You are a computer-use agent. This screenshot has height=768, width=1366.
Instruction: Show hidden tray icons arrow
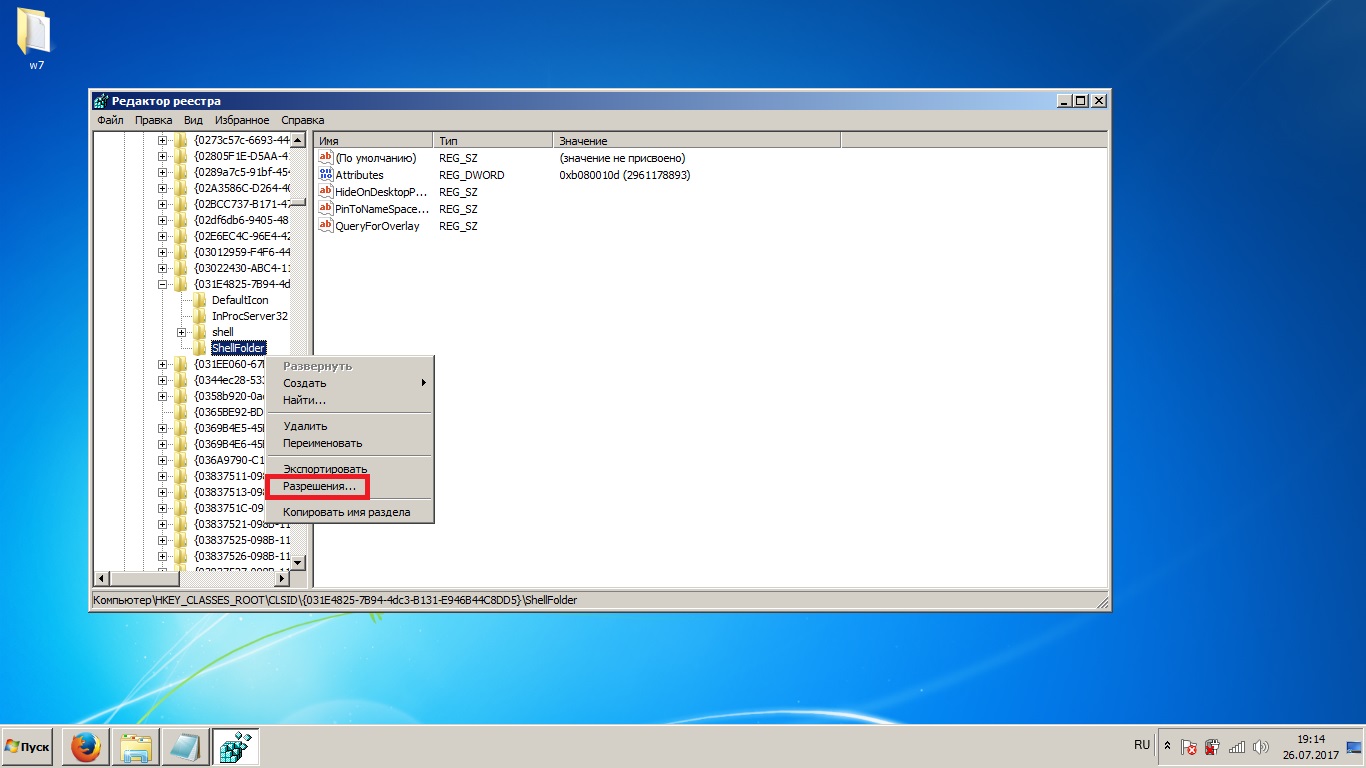1166,747
